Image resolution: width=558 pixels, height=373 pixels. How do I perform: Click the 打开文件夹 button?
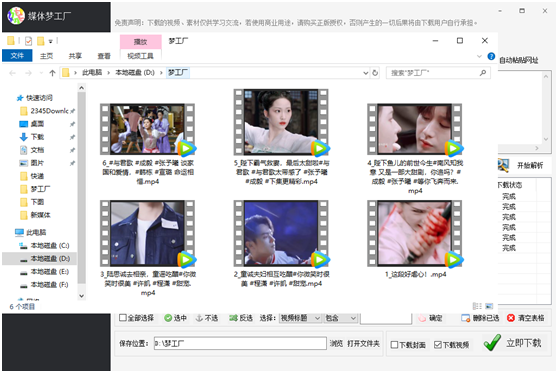click(x=363, y=343)
